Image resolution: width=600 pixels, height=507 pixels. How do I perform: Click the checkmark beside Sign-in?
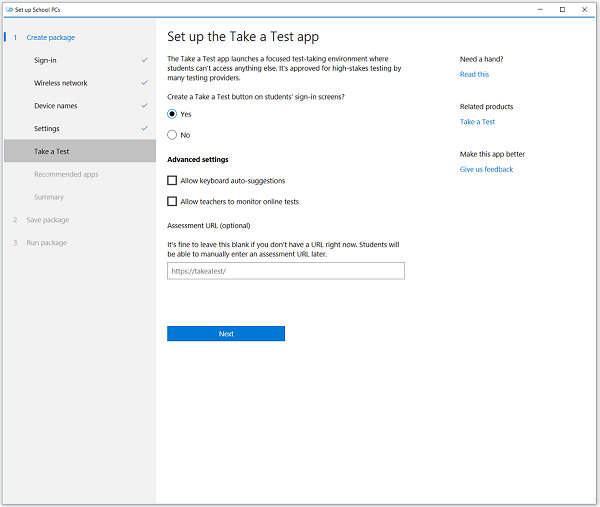145,60
